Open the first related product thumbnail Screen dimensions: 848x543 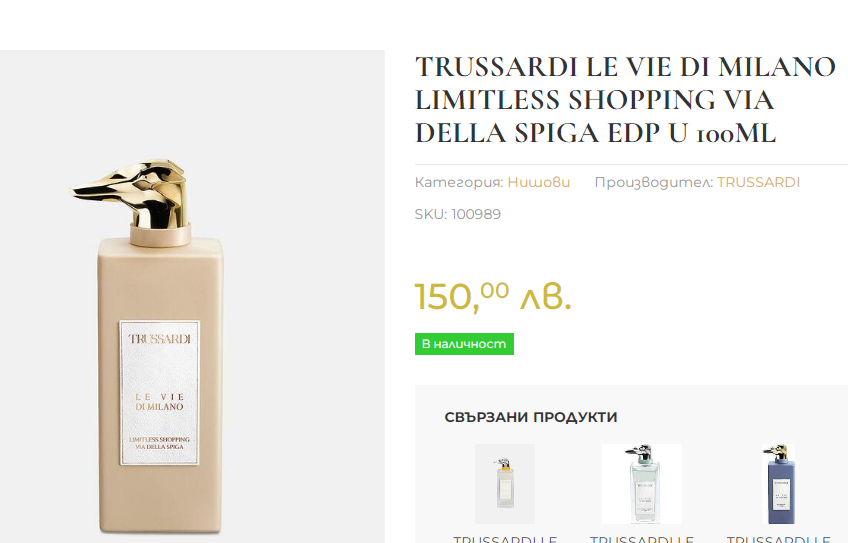[x=505, y=484]
